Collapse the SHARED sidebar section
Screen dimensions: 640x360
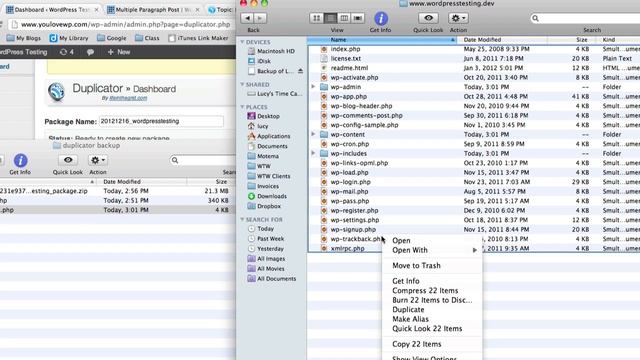tap(242, 84)
